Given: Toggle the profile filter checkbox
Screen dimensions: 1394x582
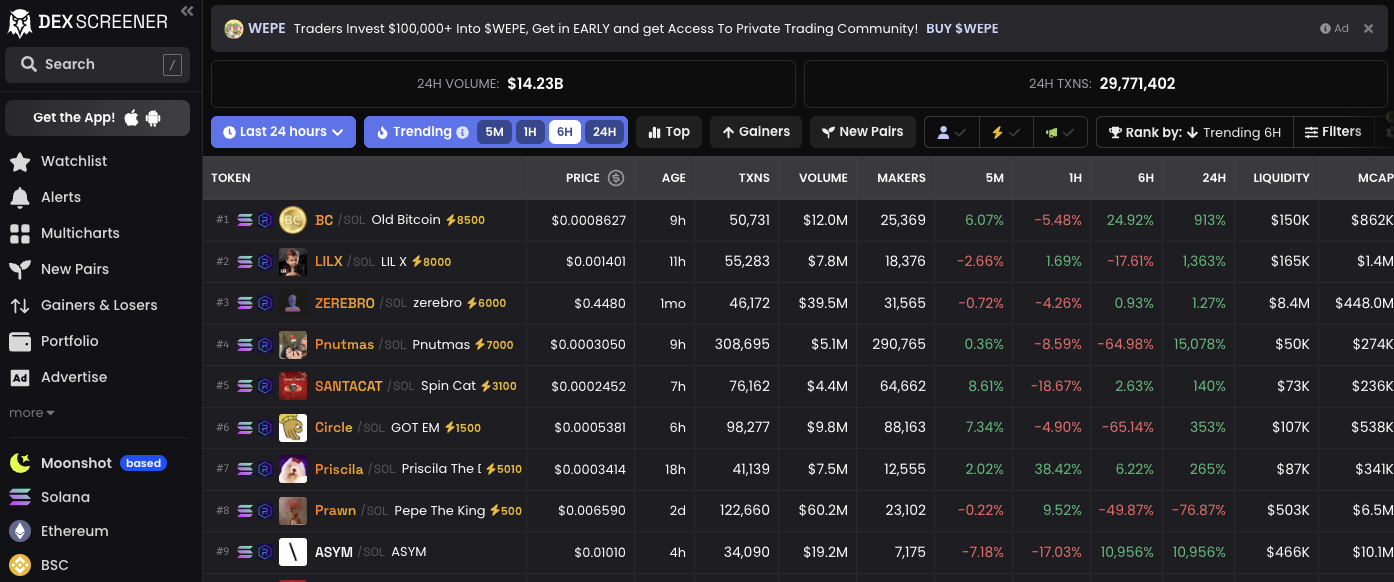Looking at the screenshot, I should (x=951, y=132).
